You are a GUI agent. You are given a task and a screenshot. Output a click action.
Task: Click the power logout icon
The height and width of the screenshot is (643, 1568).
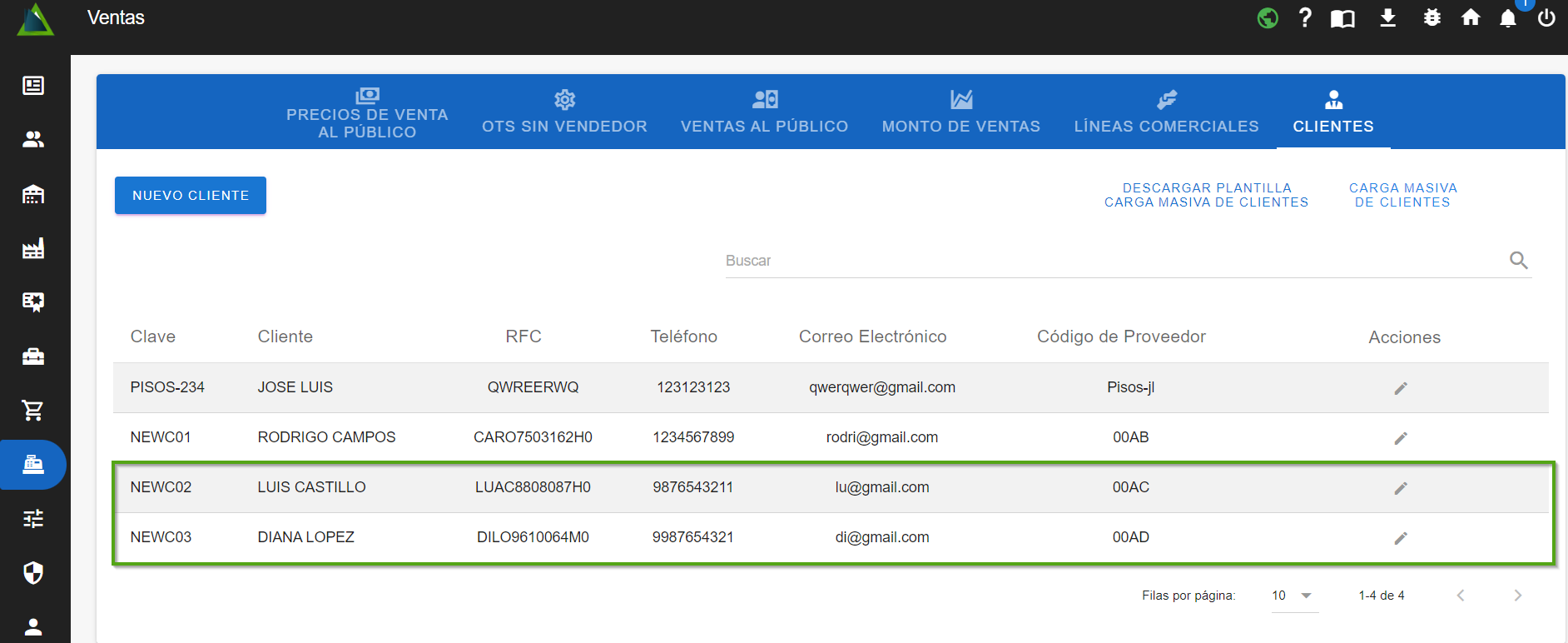[x=1546, y=17]
